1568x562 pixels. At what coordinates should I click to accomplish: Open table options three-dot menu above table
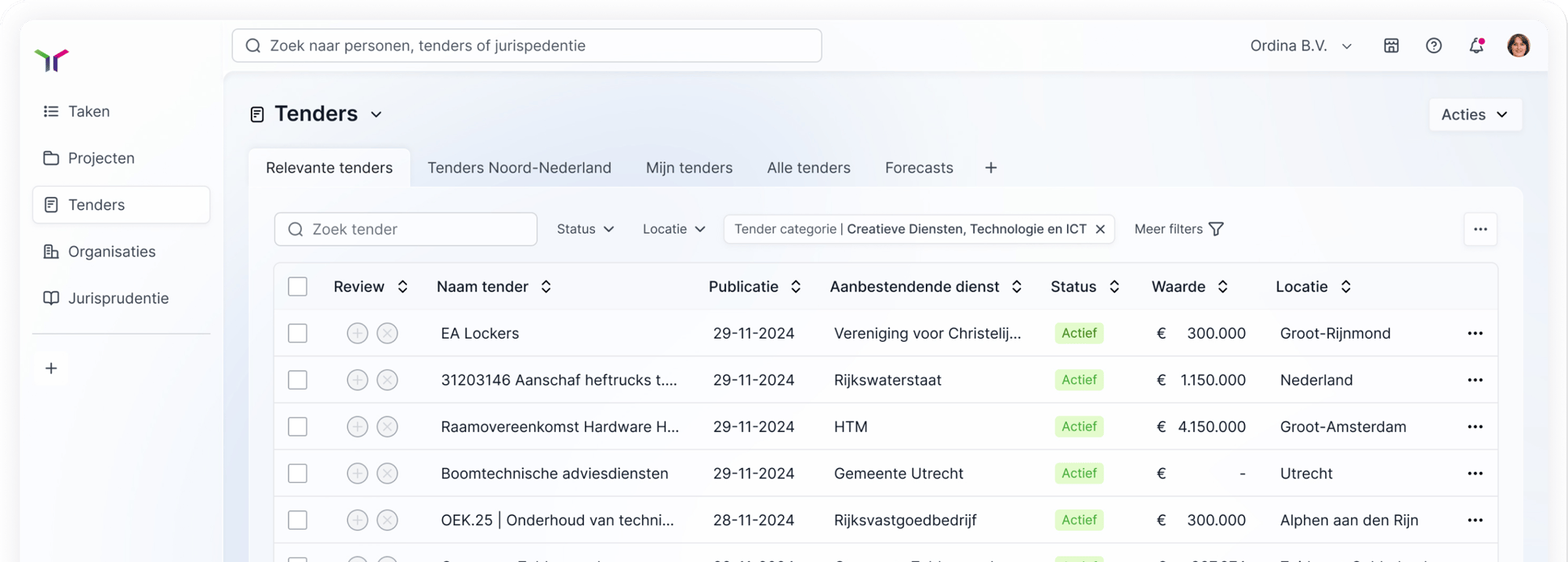1480,229
